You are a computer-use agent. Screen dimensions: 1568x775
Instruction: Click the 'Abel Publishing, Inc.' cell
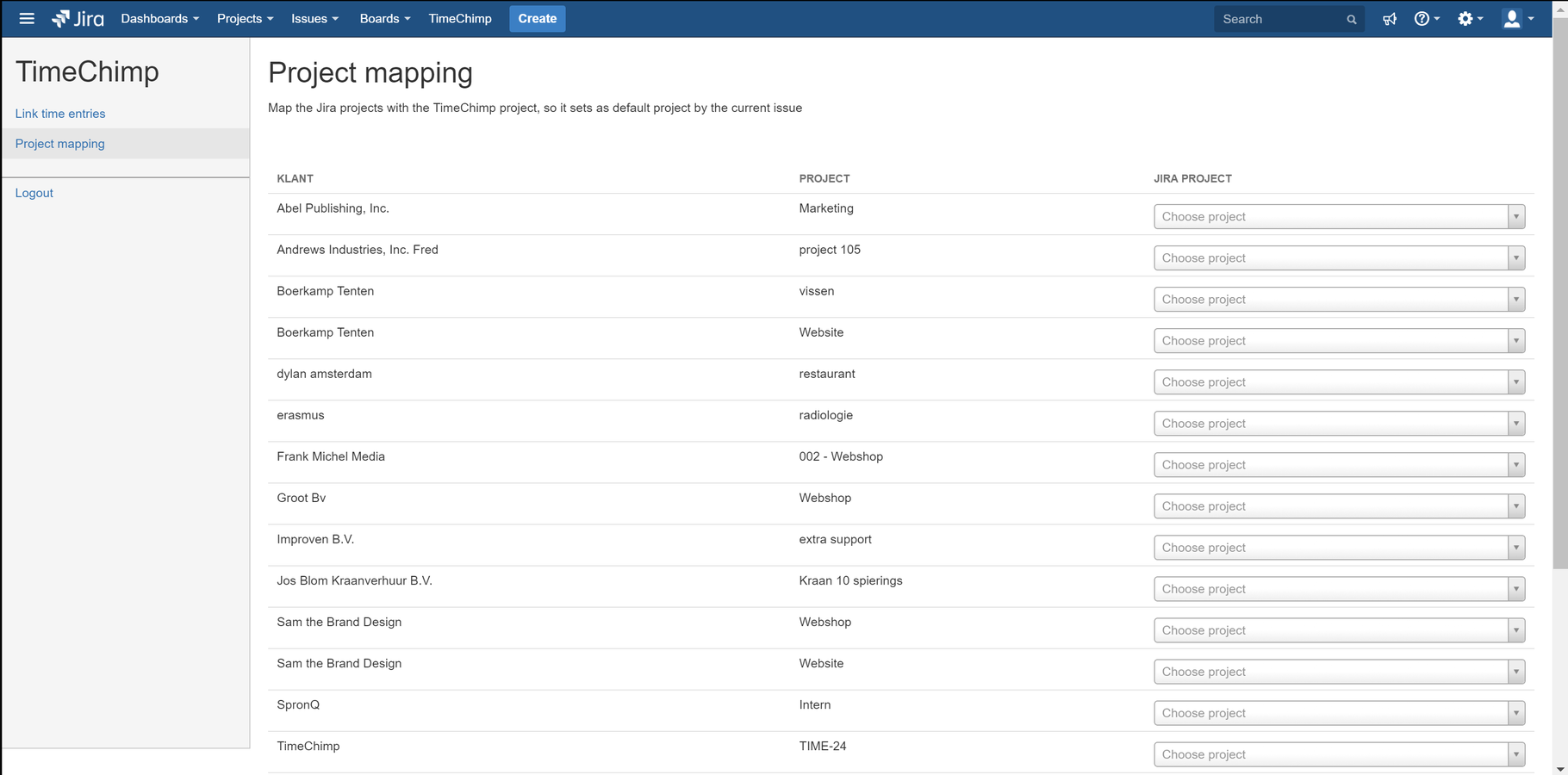tap(333, 208)
